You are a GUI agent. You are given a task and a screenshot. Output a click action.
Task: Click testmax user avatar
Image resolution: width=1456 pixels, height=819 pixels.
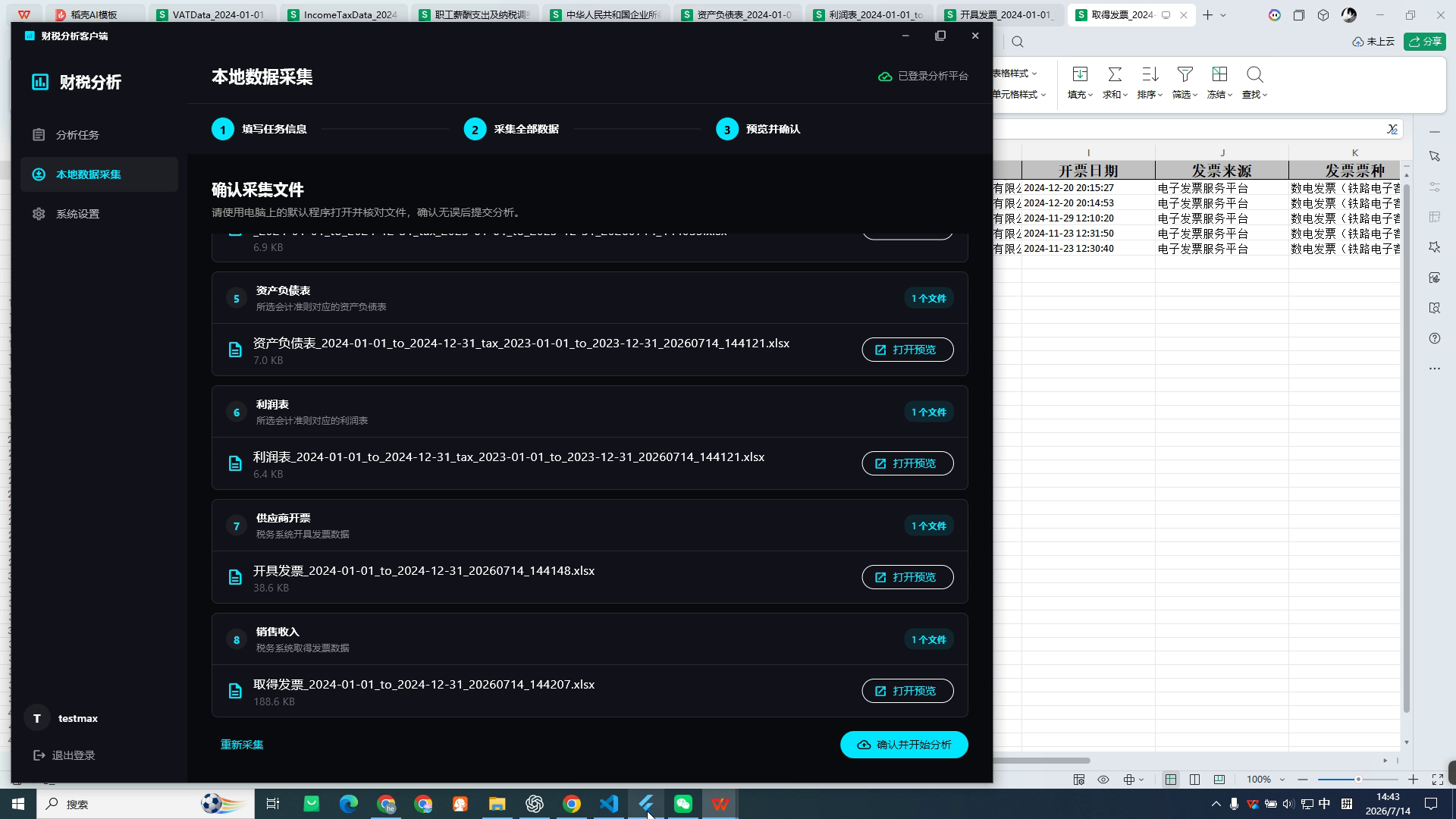tap(36, 718)
